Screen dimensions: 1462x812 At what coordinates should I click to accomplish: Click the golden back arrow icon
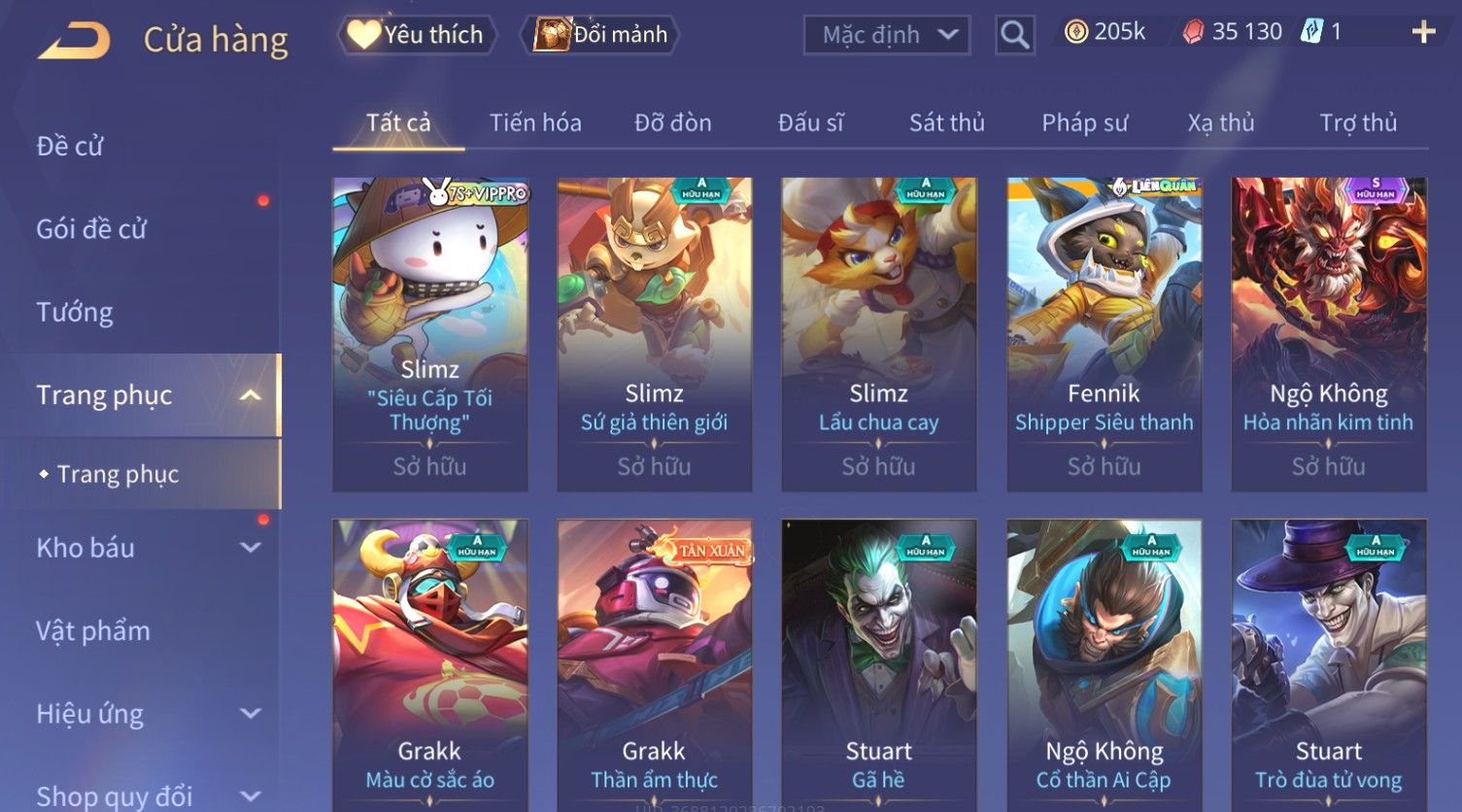click(74, 40)
